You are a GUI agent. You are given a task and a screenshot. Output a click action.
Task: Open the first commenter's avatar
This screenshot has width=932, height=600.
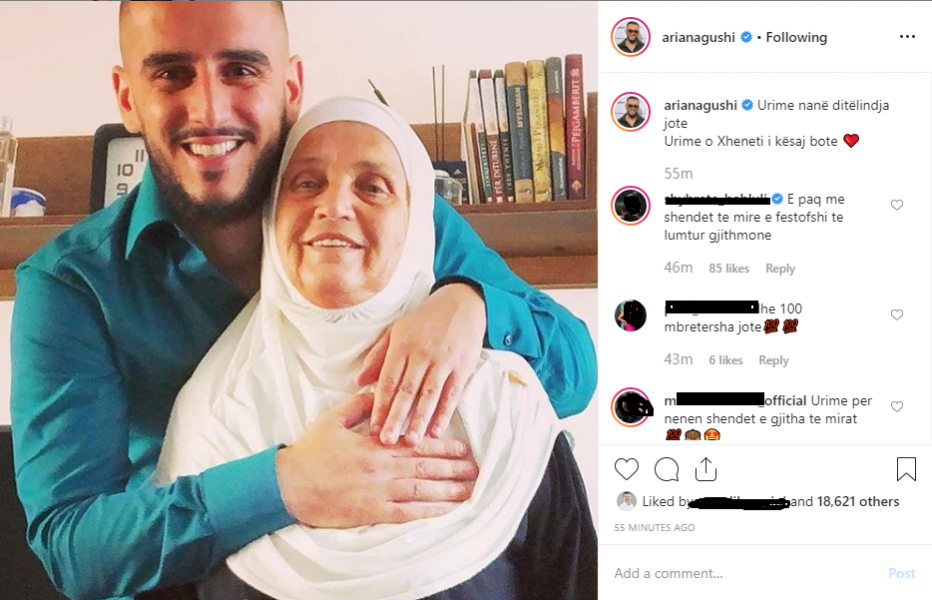(631, 205)
